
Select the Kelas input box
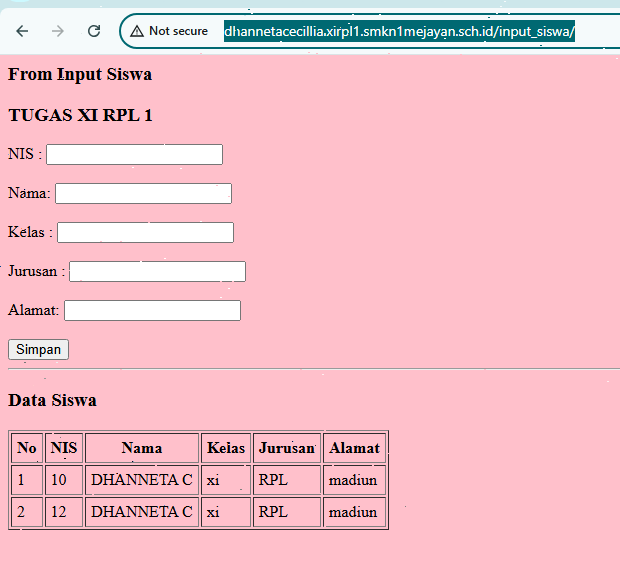click(145, 232)
